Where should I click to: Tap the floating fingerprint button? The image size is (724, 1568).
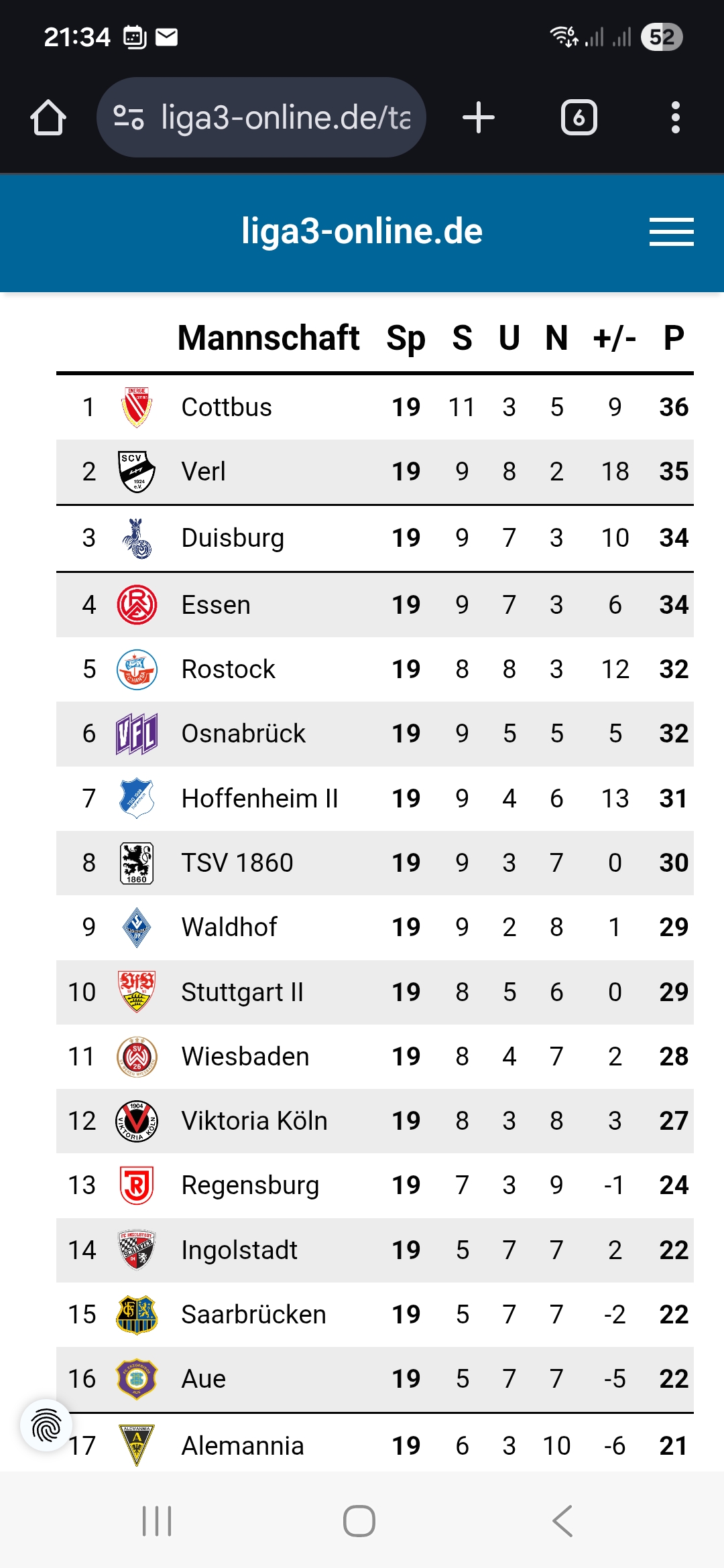point(46,1425)
